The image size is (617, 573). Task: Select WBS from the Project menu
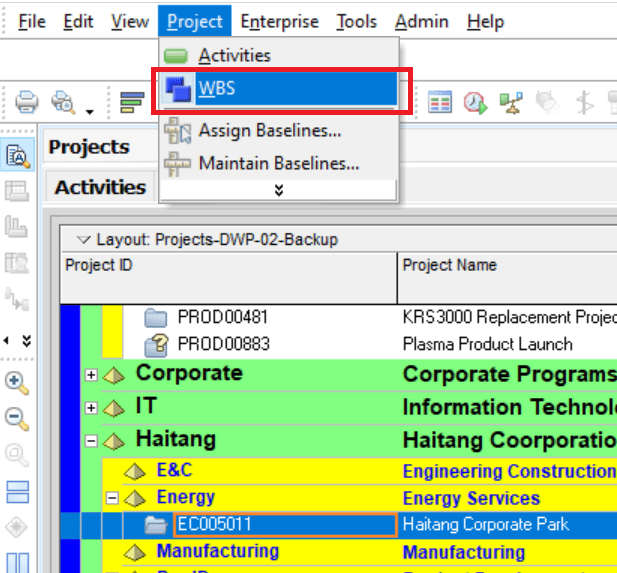tap(280, 88)
